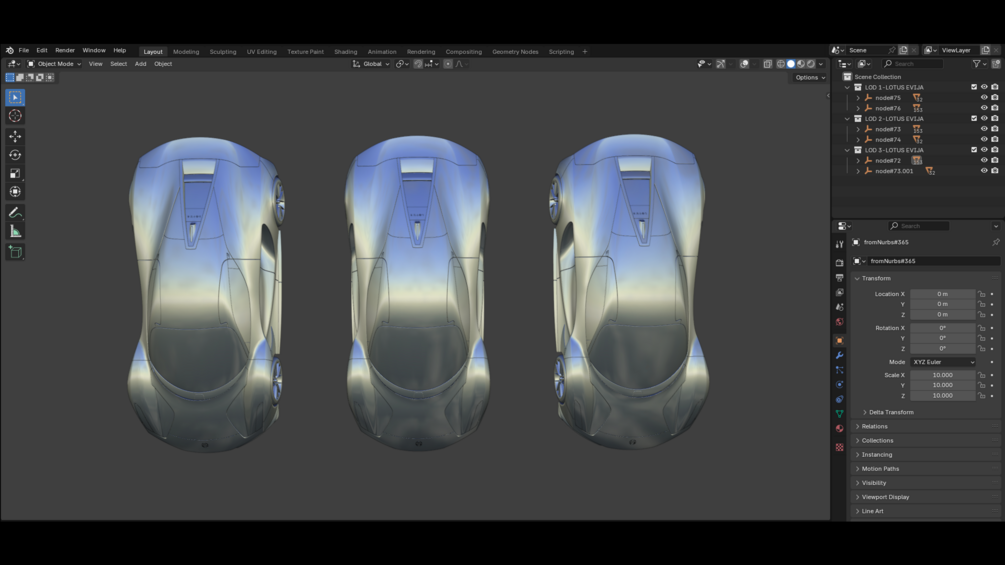
Task: Select the Add Cube tool
Action: coord(15,252)
